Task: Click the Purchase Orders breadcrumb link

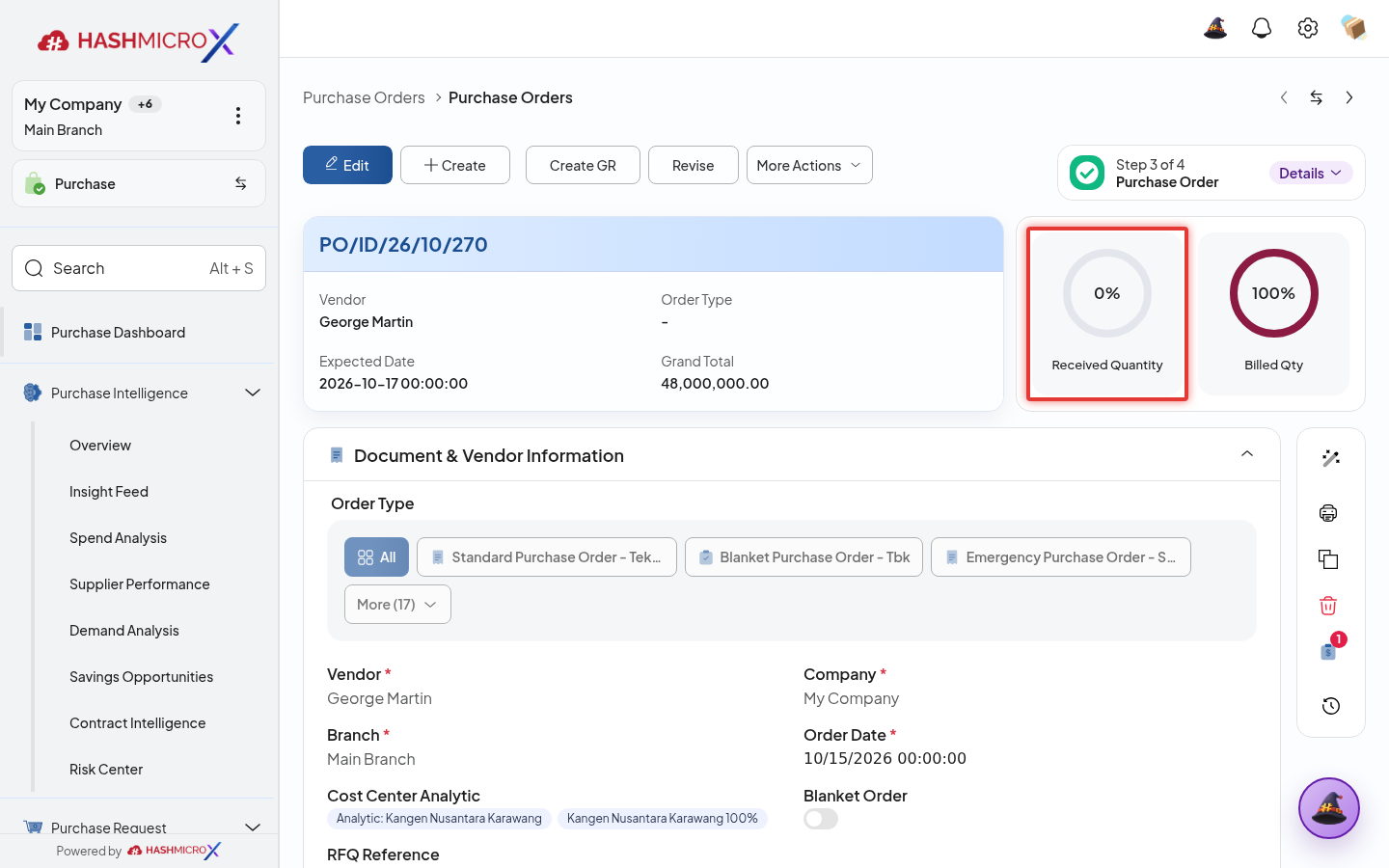Action: point(364,97)
